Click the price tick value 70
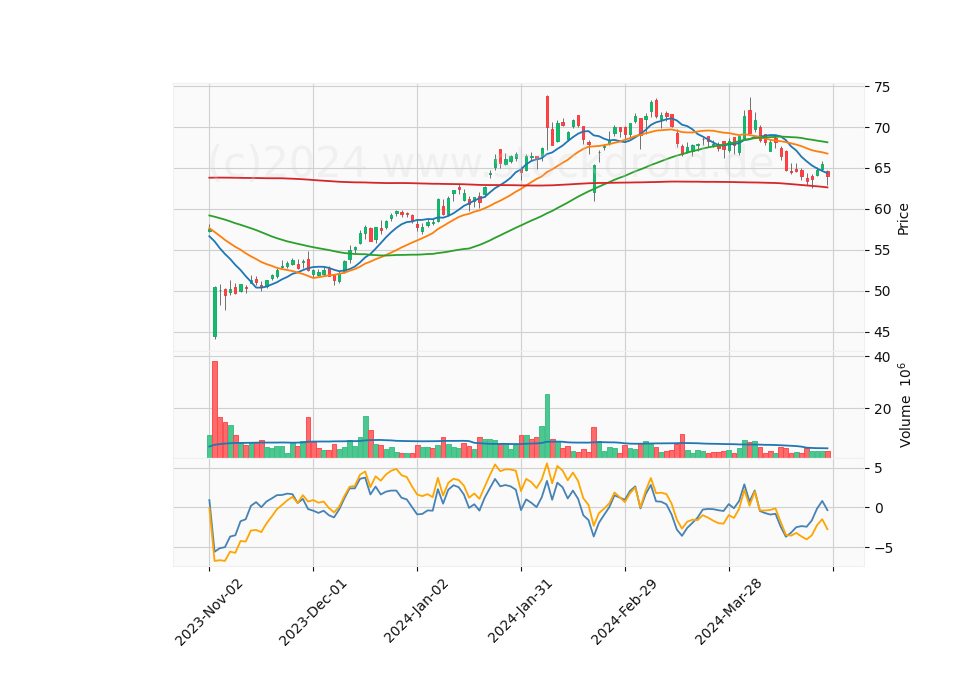The image size is (960, 690). pos(882,128)
